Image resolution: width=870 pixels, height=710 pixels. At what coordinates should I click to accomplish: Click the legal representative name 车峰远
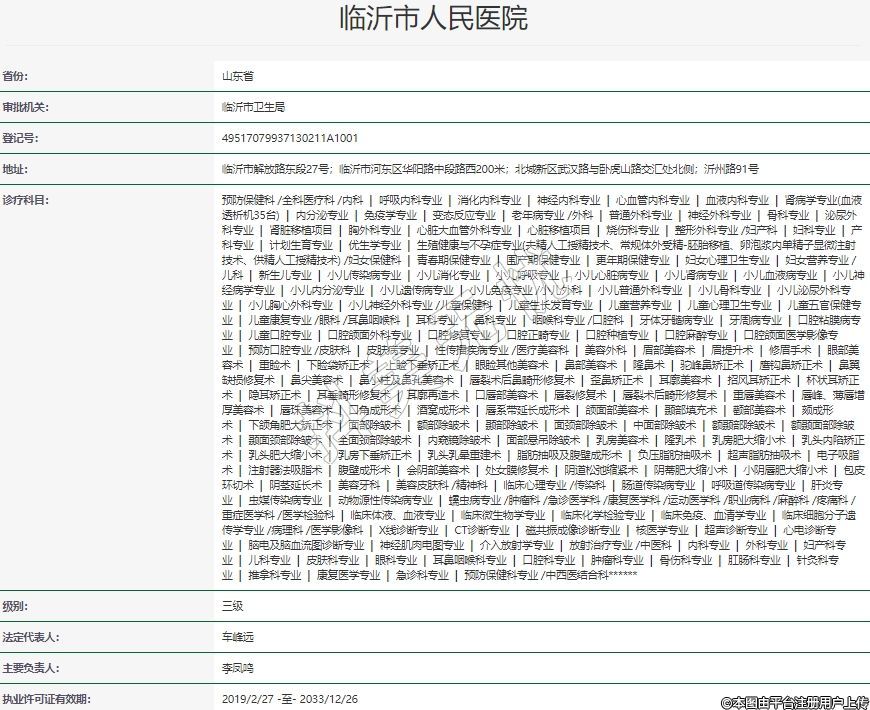238,636
